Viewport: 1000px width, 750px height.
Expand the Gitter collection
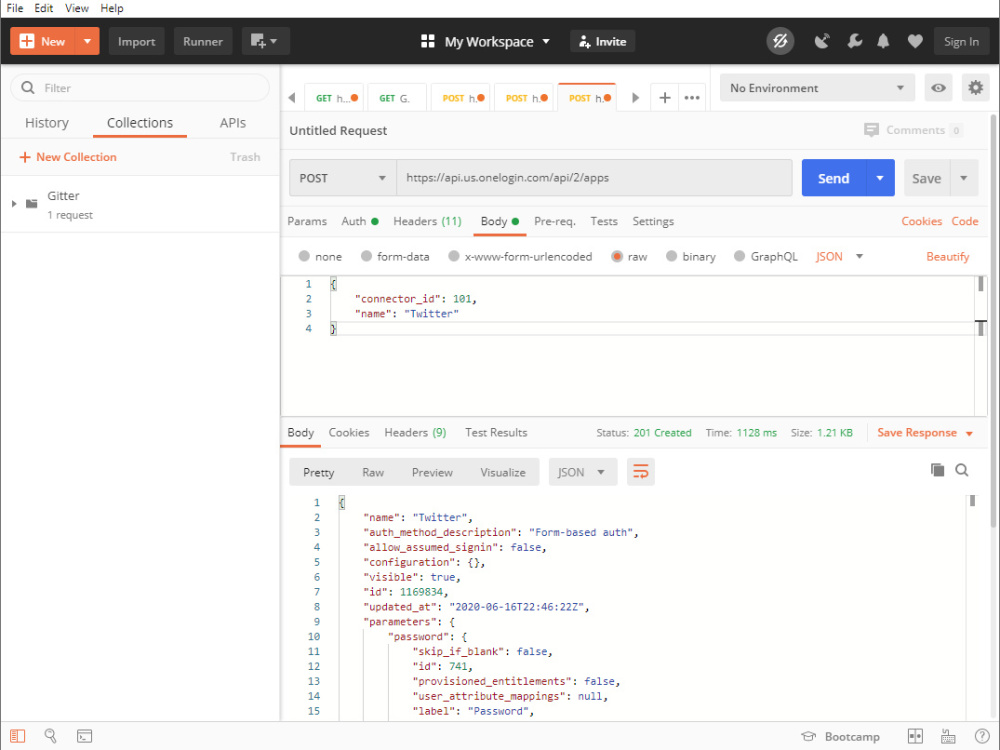[x=14, y=204]
